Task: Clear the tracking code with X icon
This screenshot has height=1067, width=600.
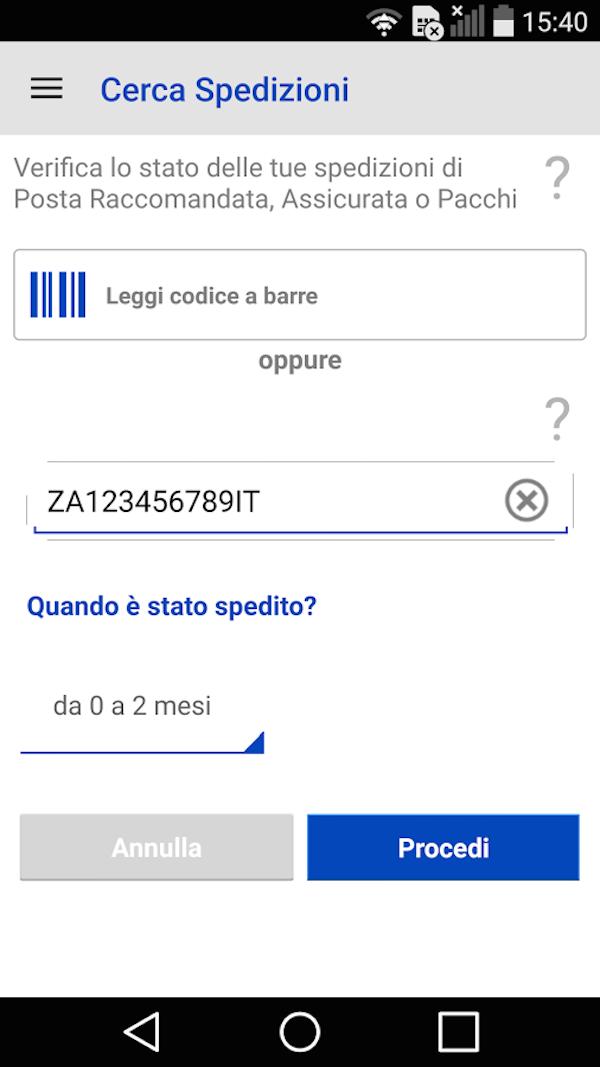Action: pyautogui.click(x=526, y=500)
